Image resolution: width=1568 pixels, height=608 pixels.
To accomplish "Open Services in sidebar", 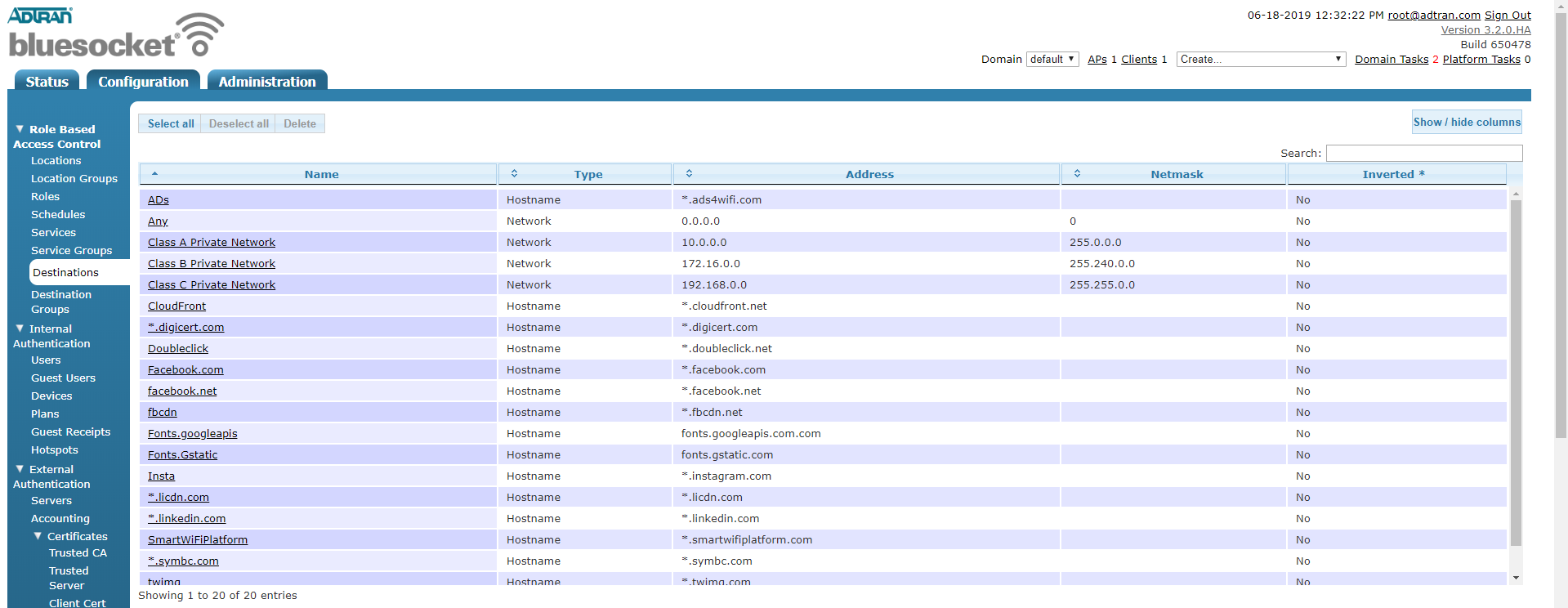I will (53, 232).
